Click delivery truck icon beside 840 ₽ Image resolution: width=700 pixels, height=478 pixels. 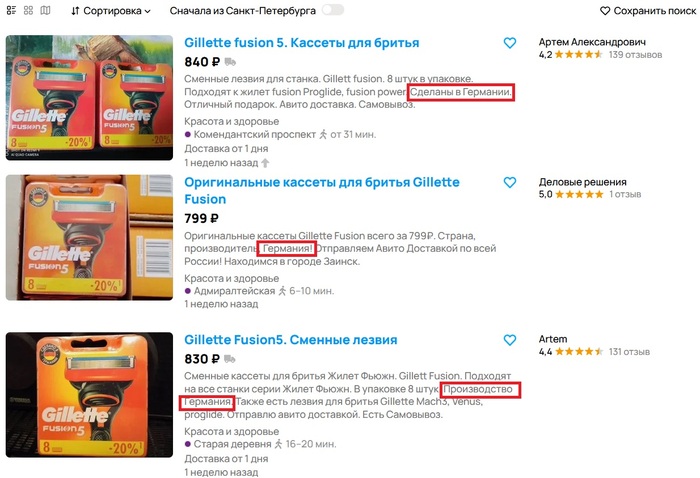coord(232,62)
